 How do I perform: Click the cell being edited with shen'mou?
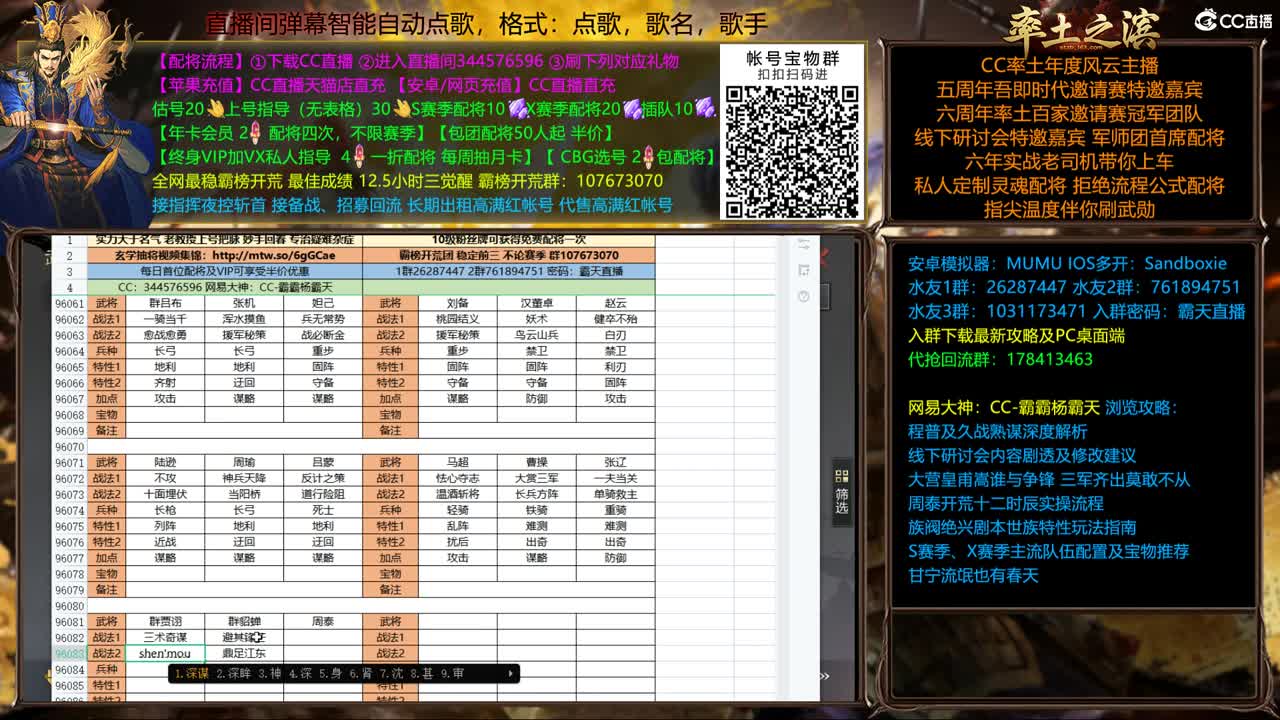[165, 653]
